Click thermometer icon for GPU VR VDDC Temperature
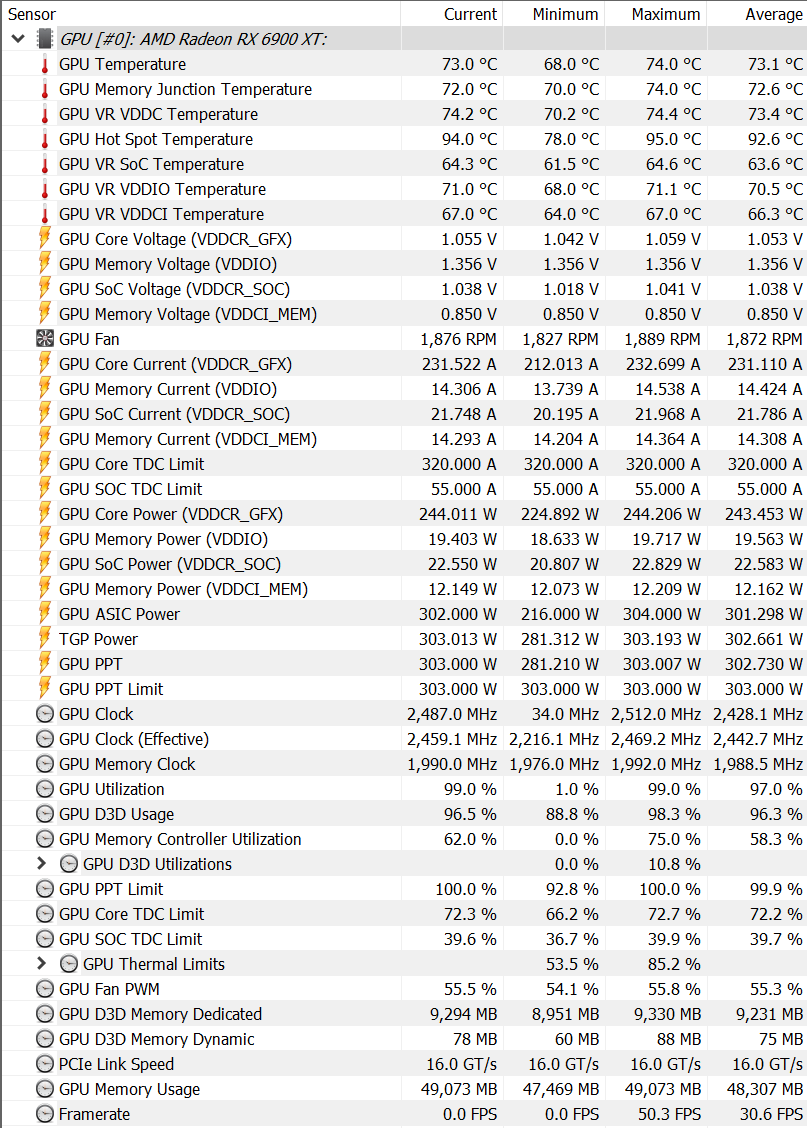This screenshot has width=807, height=1128. [x=45, y=114]
